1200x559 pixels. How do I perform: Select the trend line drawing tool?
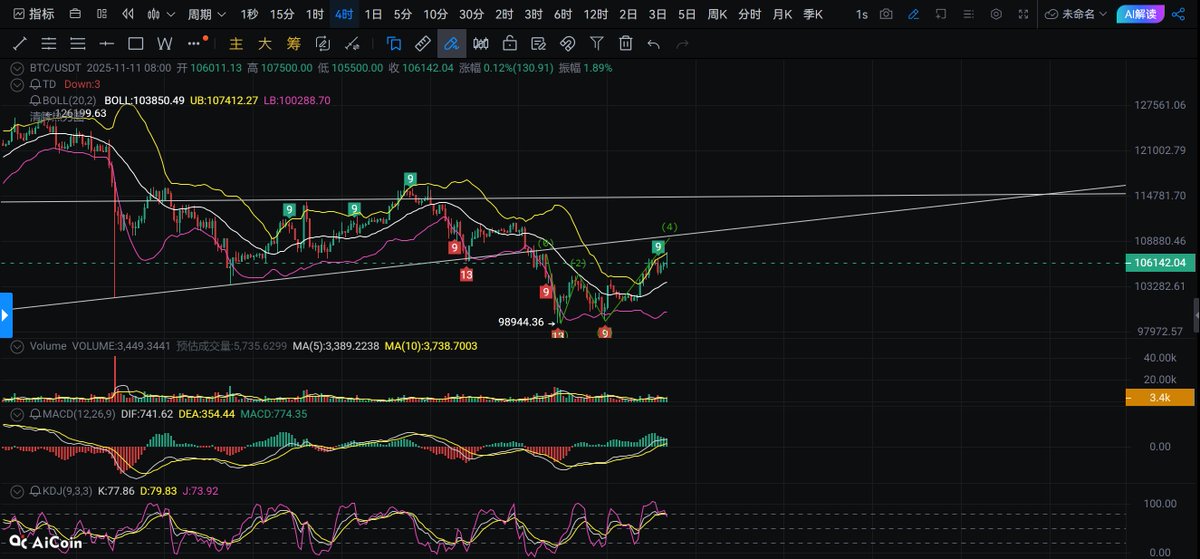pyautogui.click(x=21, y=43)
